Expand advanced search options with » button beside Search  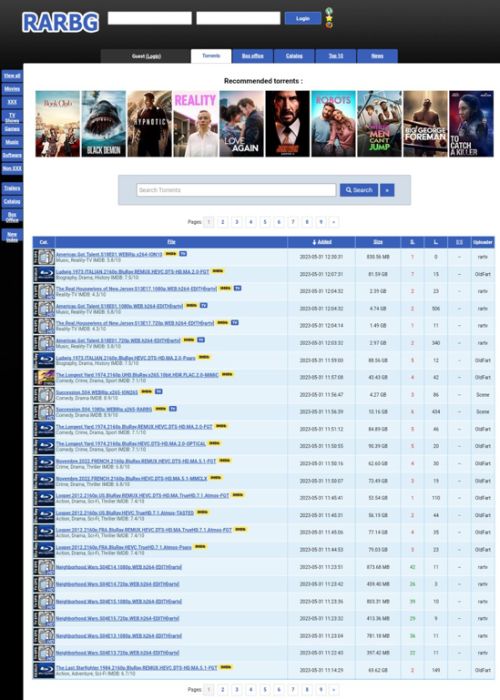click(x=387, y=190)
